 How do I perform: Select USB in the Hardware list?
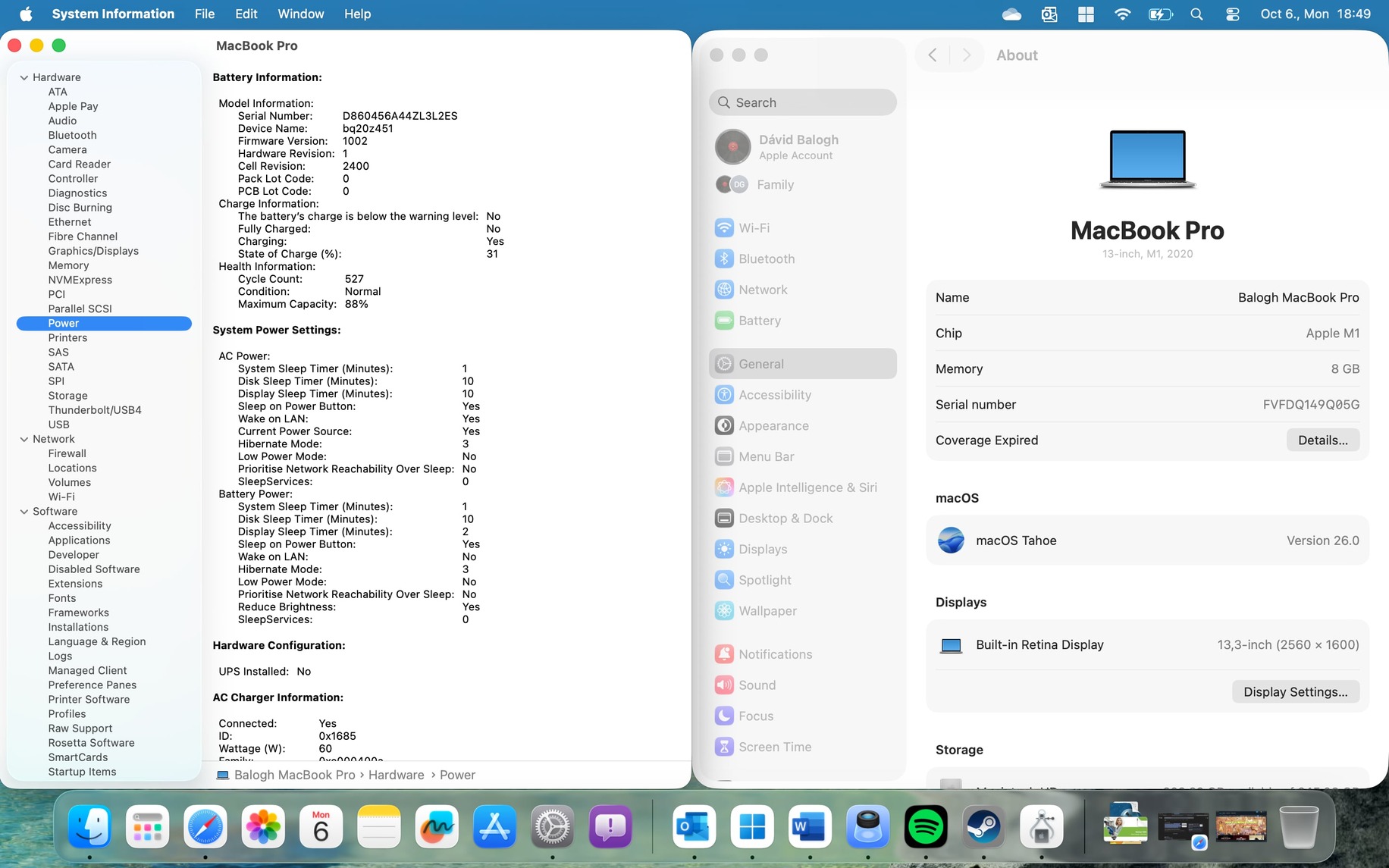(x=58, y=425)
